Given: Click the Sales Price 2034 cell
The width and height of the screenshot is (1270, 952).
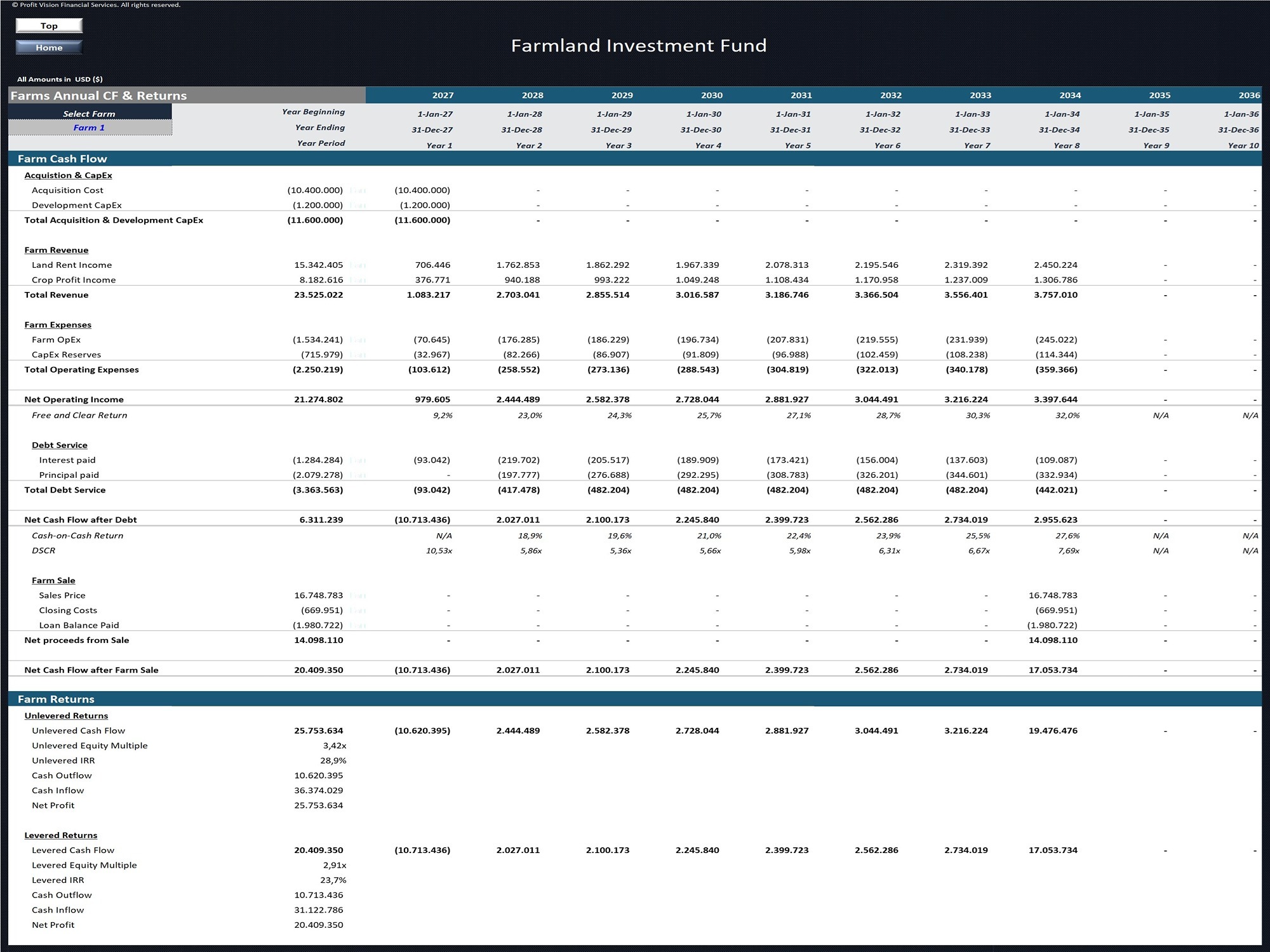Looking at the screenshot, I should pyautogui.click(x=1053, y=595).
